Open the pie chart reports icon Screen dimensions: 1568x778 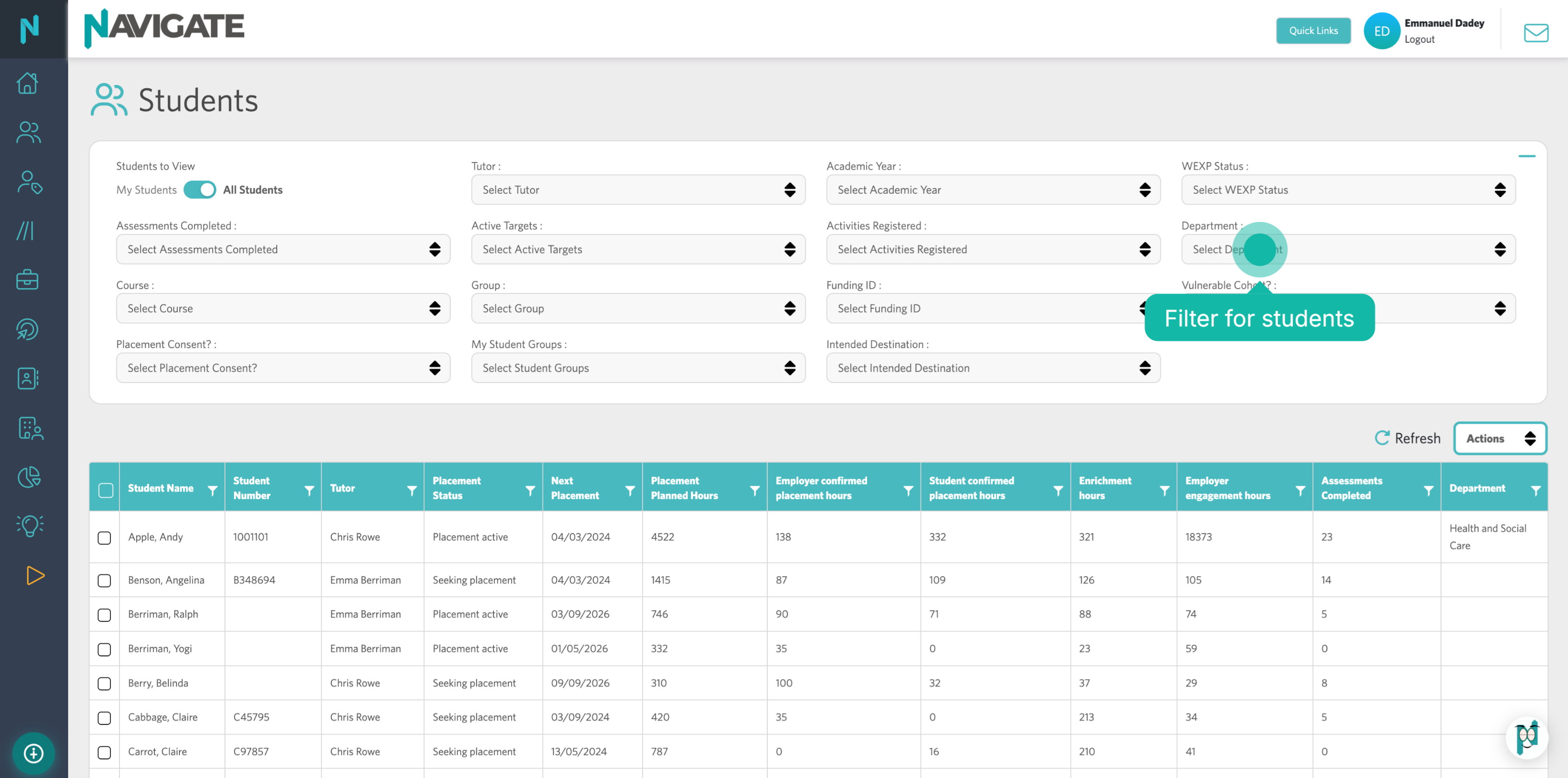(29, 477)
